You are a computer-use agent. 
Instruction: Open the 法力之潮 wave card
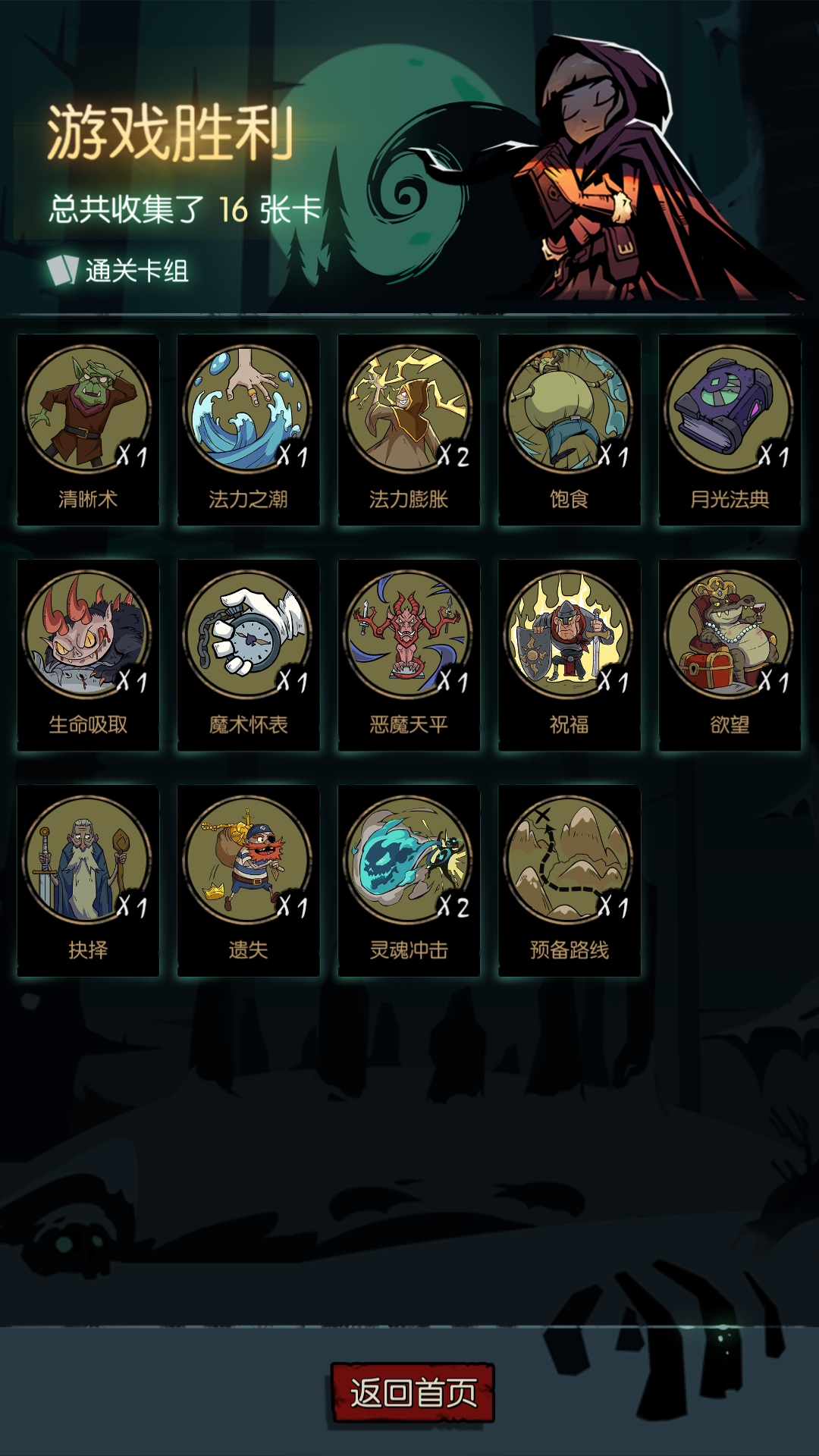click(248, 430)
